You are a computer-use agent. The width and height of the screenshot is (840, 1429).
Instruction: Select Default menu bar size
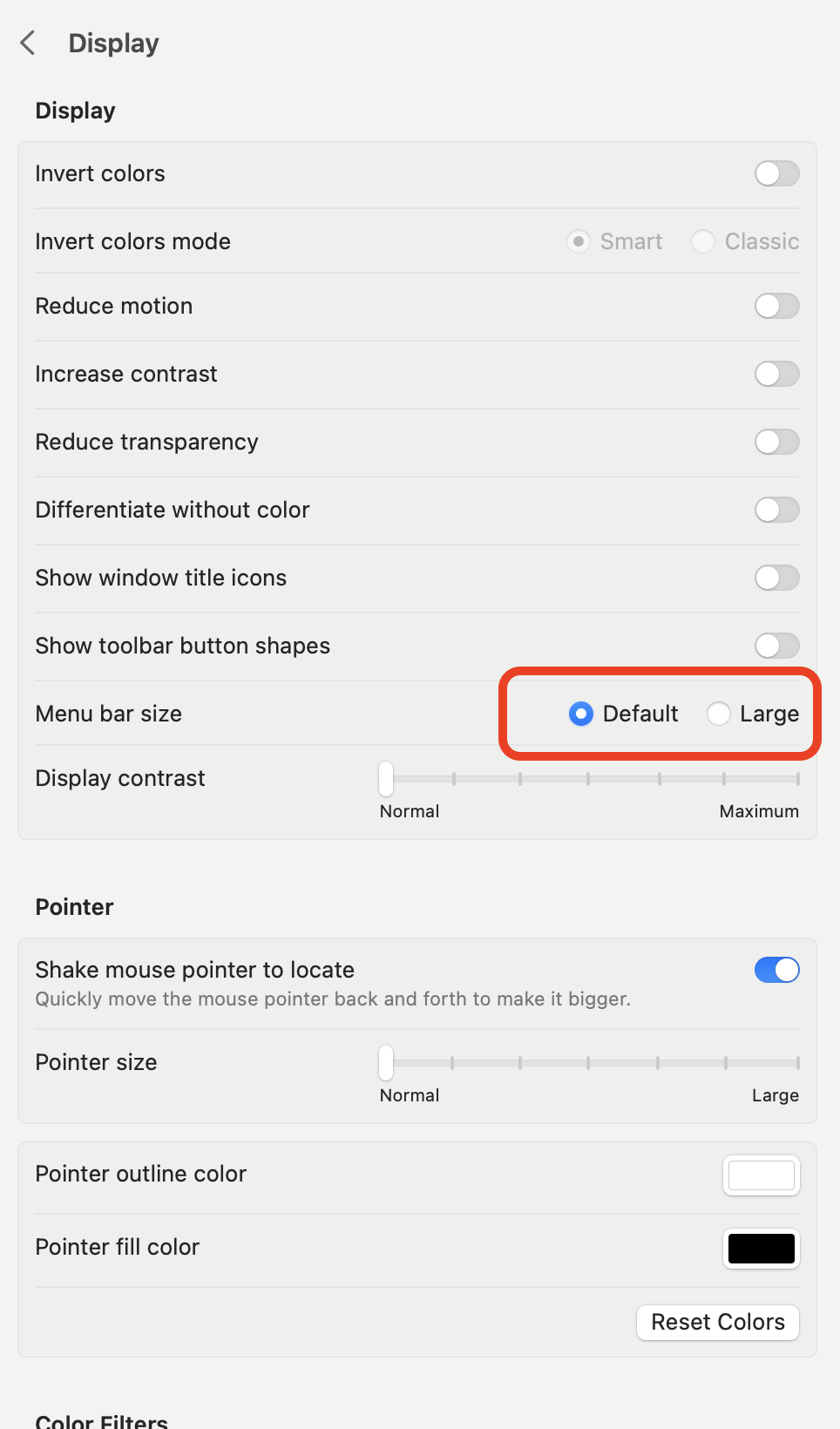point(580,714)
